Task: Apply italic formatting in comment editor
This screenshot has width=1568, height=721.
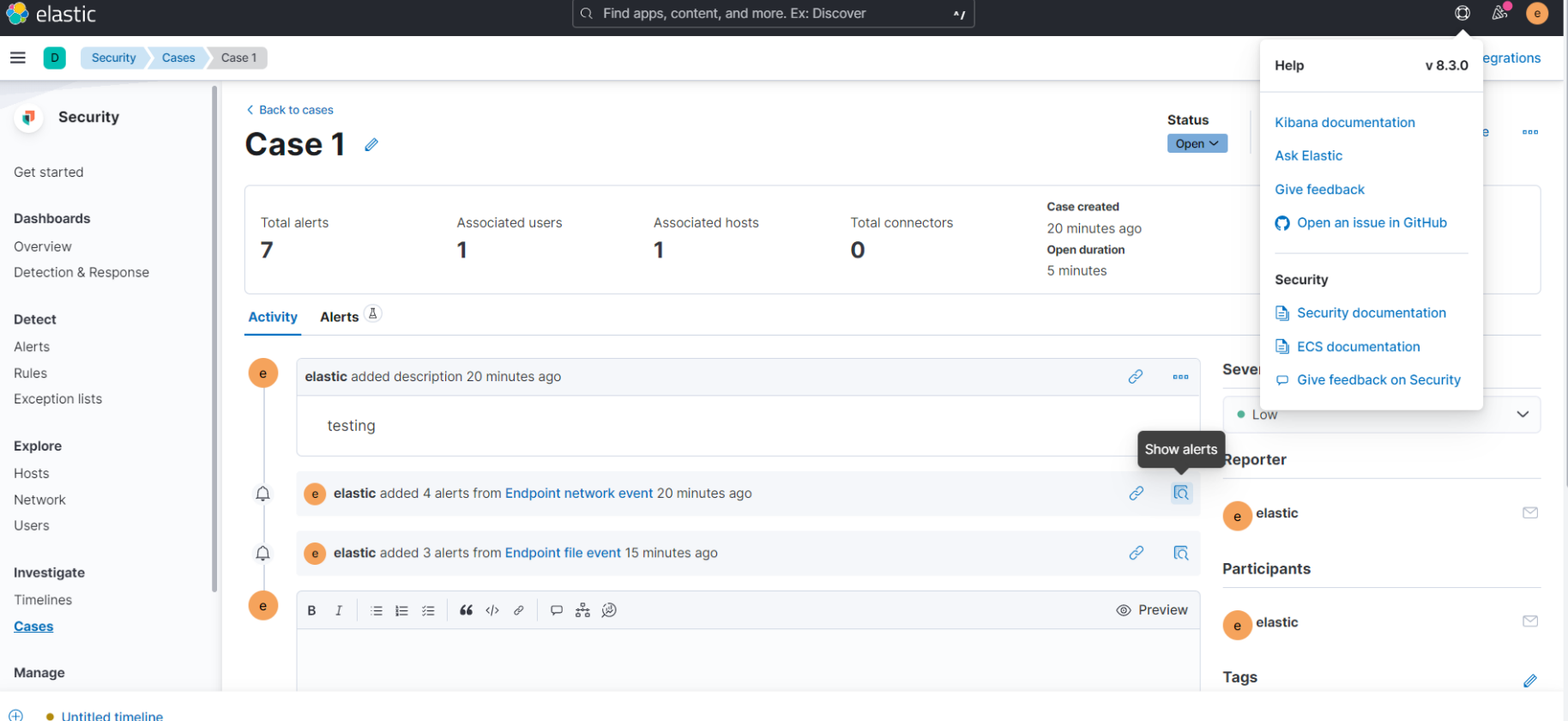Action: point(339,610)
